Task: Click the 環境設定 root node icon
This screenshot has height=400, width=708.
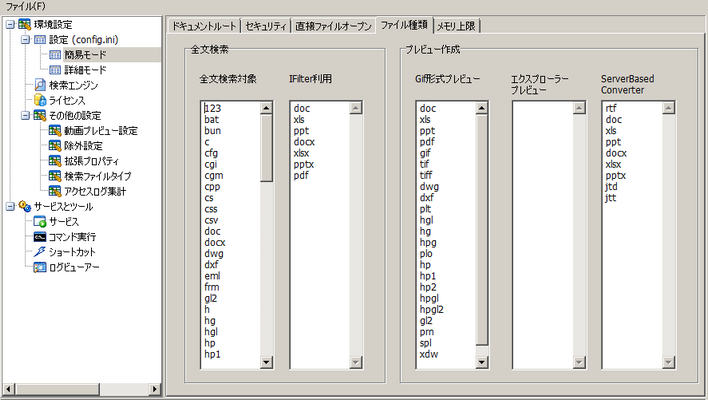Action: (24, 25)
